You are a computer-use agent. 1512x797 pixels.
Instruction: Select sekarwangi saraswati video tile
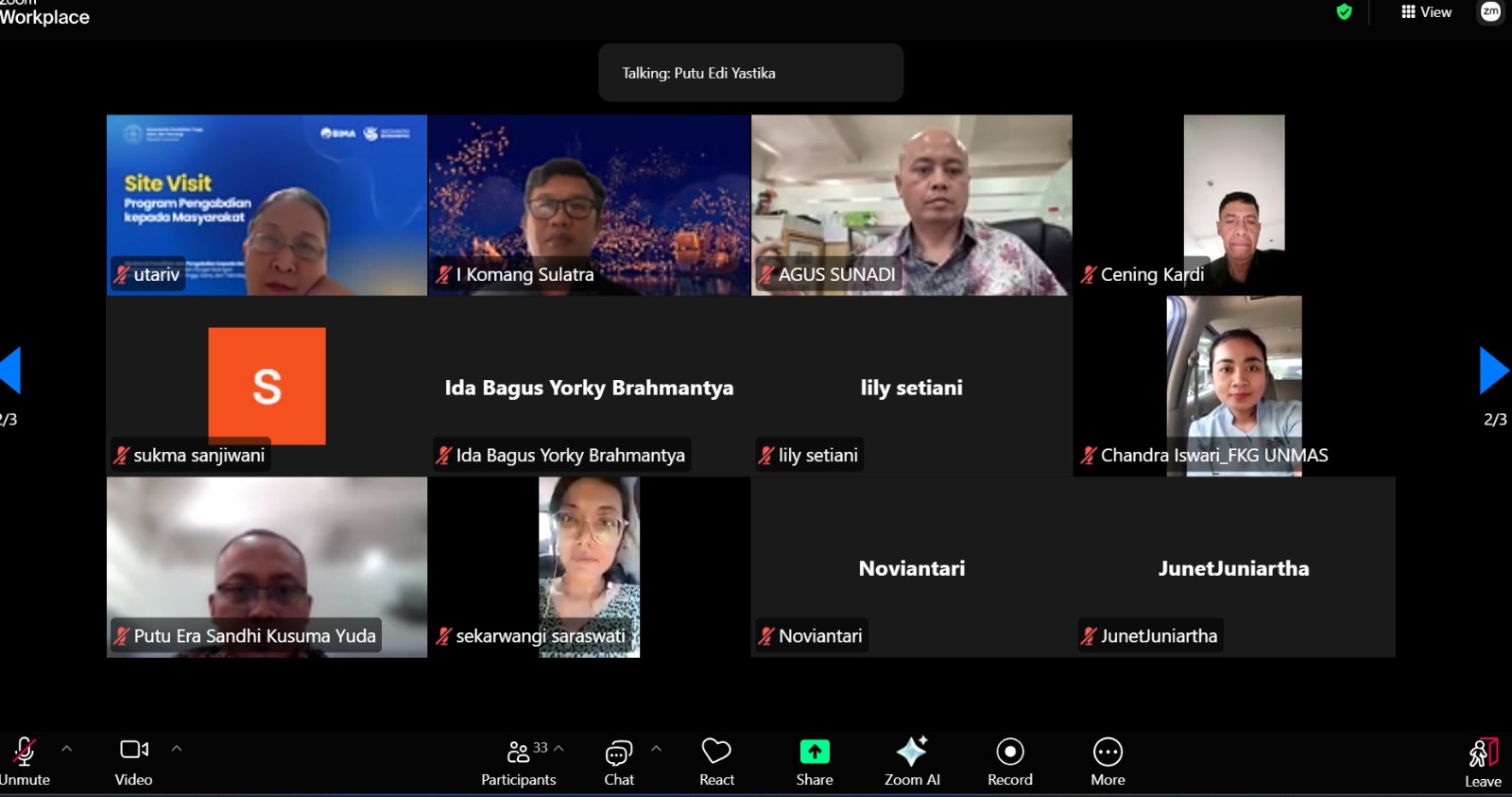589,567
